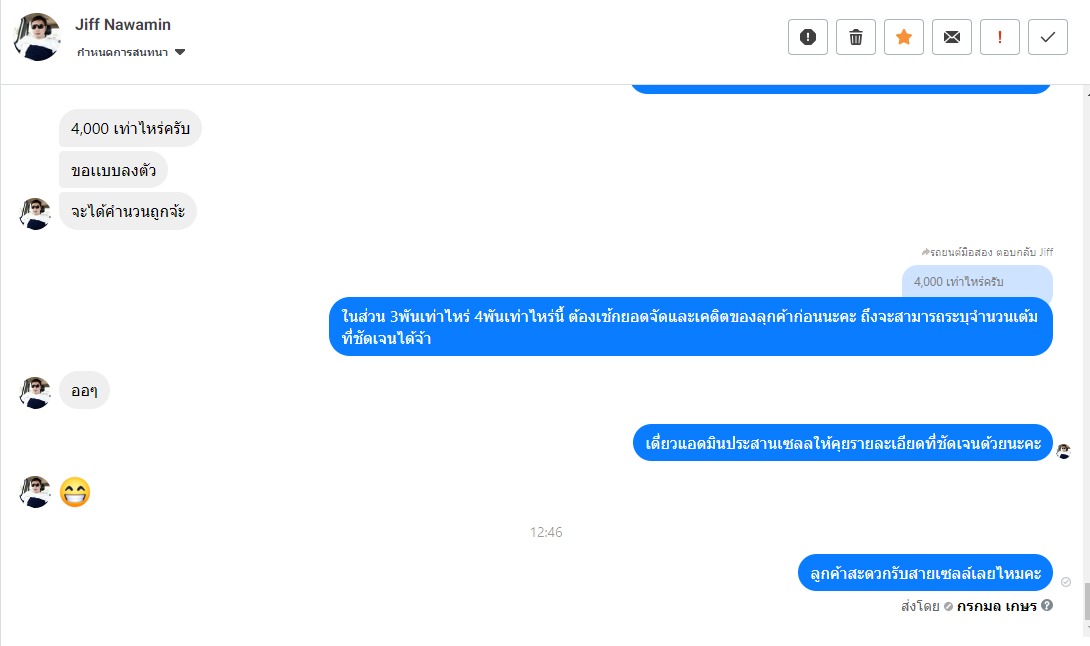
Task: Click the help question mark near กรกมล เกษร
Action: coord(1047,606)
